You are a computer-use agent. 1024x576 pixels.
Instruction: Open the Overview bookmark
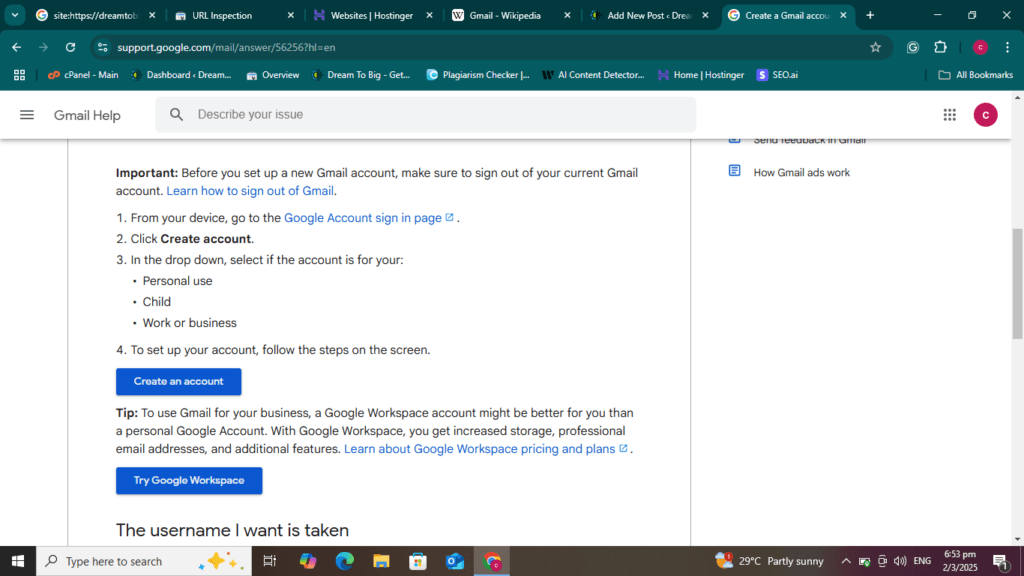273,75
